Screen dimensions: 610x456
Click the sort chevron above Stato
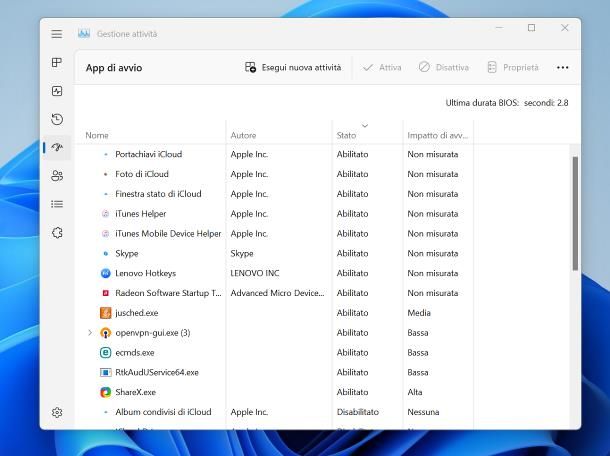[365, 126]
